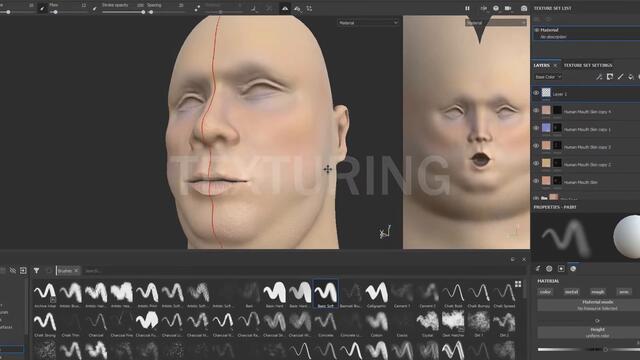
Task: Select Material in Texture Set List
Action: tap(587, 33)
